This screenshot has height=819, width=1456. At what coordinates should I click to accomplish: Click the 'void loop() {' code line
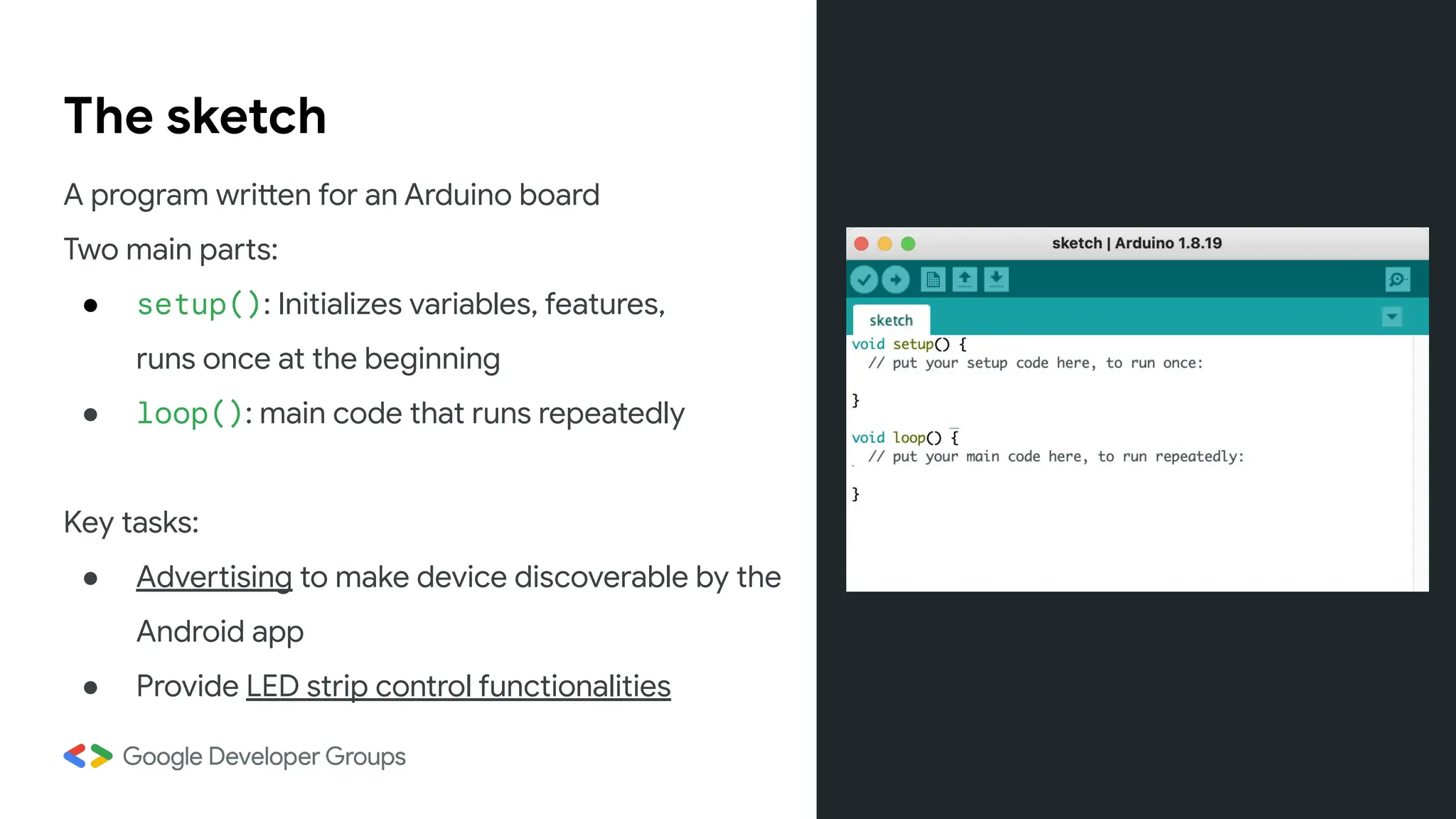[x=905, y=438]
